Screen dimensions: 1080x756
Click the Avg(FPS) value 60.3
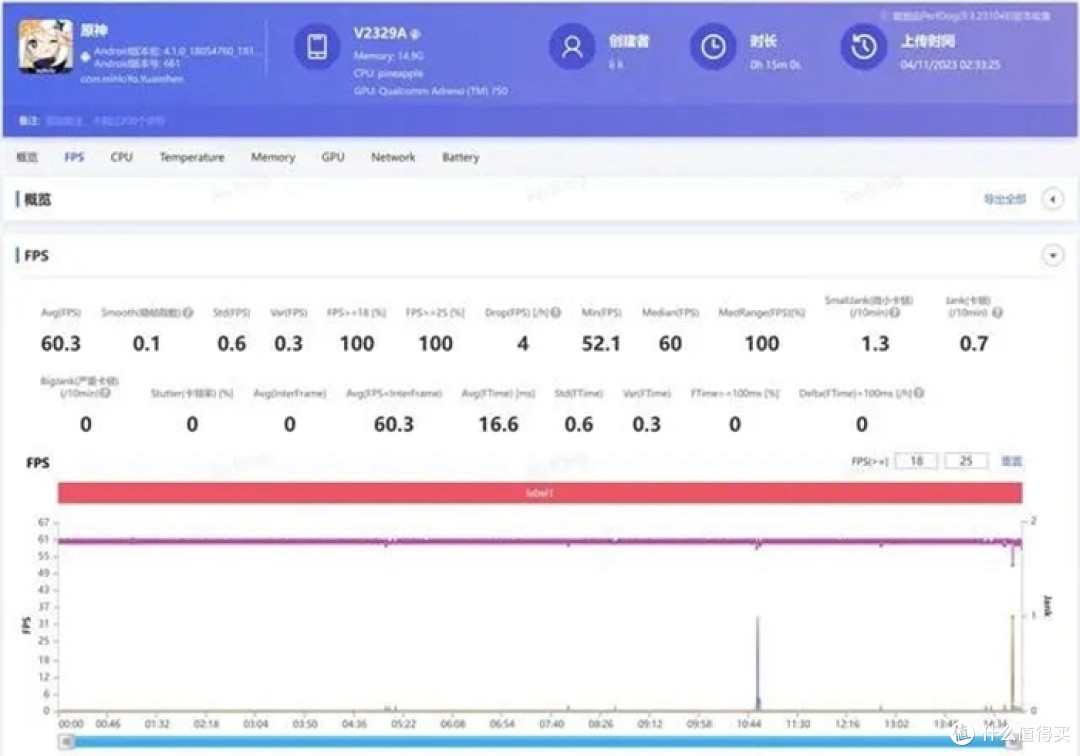click(61, 344)
